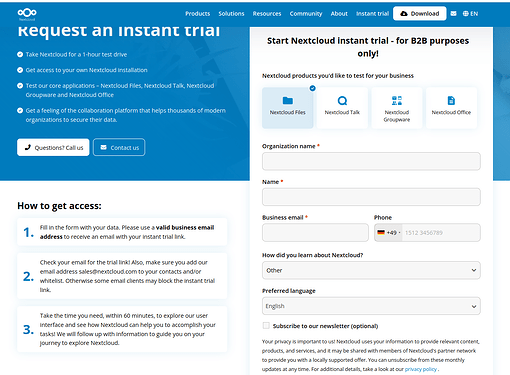Click the envelope mail icon in header
Image resolution: width=510 pixels, height=375 pixels.
453,14
